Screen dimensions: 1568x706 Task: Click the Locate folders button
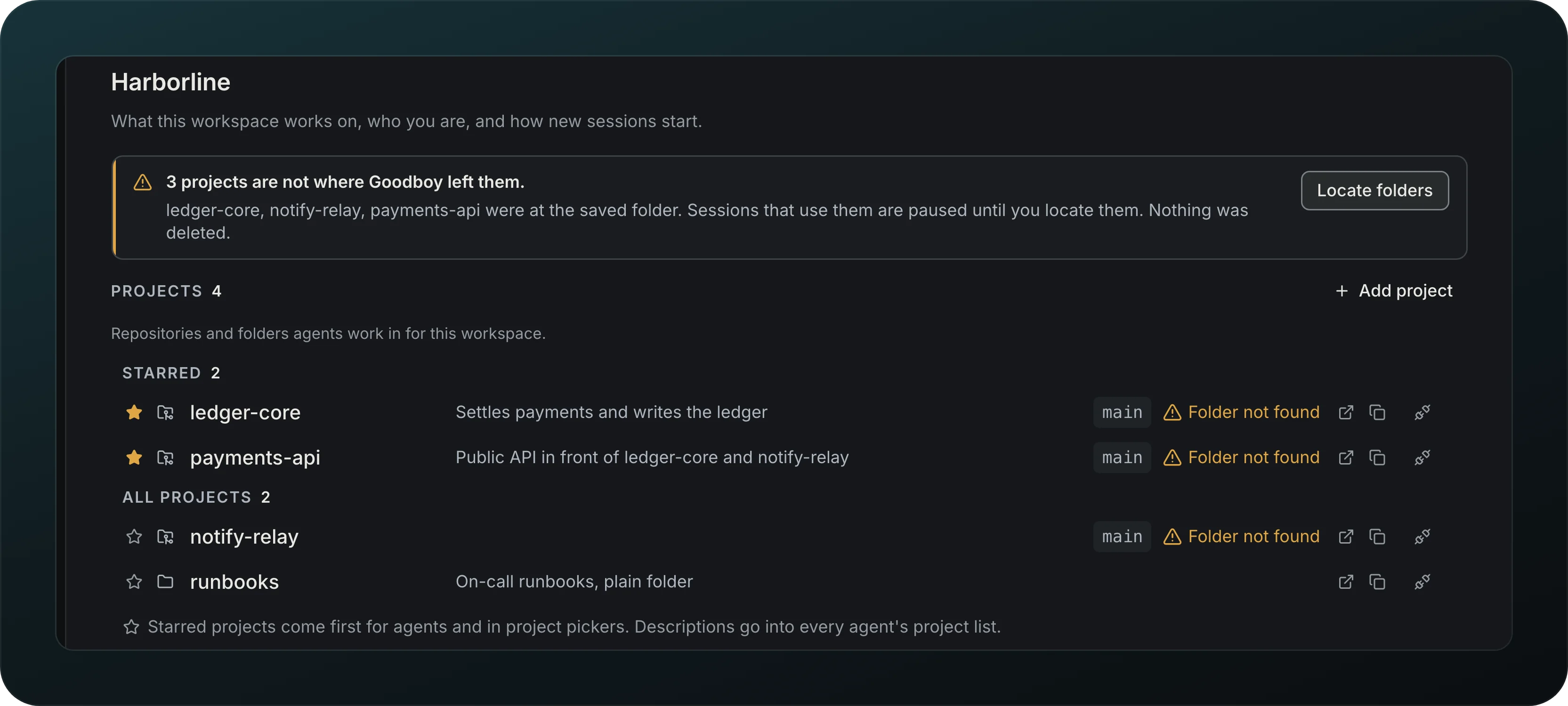click(x=1374, y=191)
